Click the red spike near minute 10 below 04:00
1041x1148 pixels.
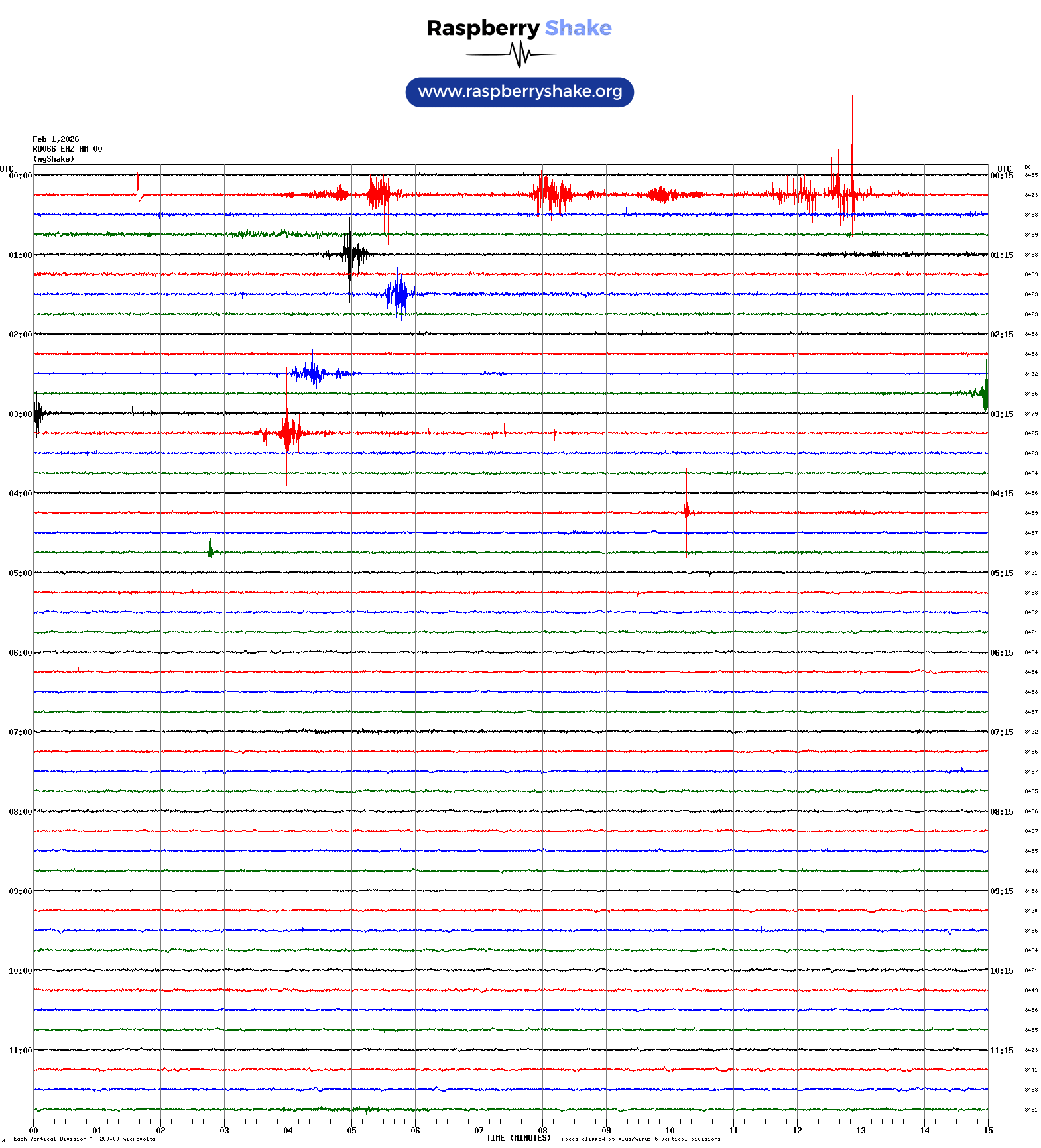[x=686, y=512]
